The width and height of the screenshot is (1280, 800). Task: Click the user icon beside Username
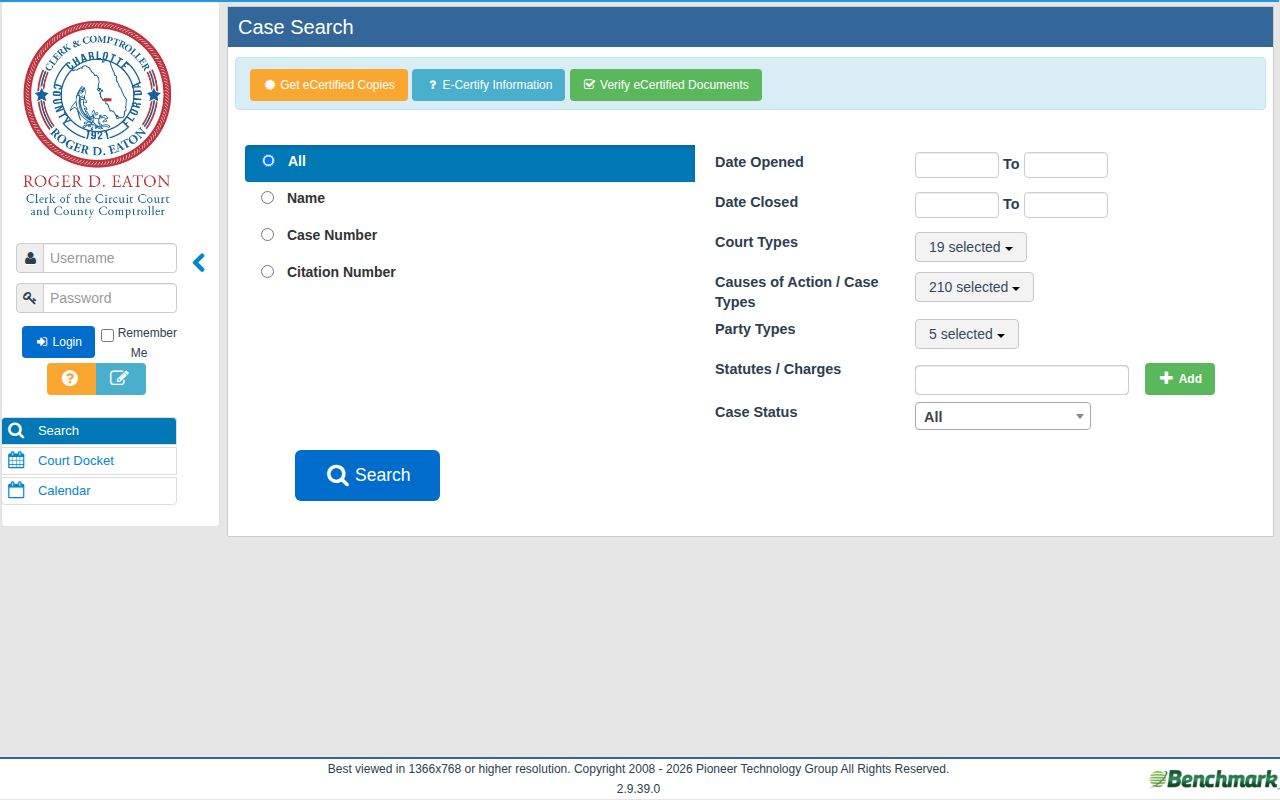[x=30, y=258]
